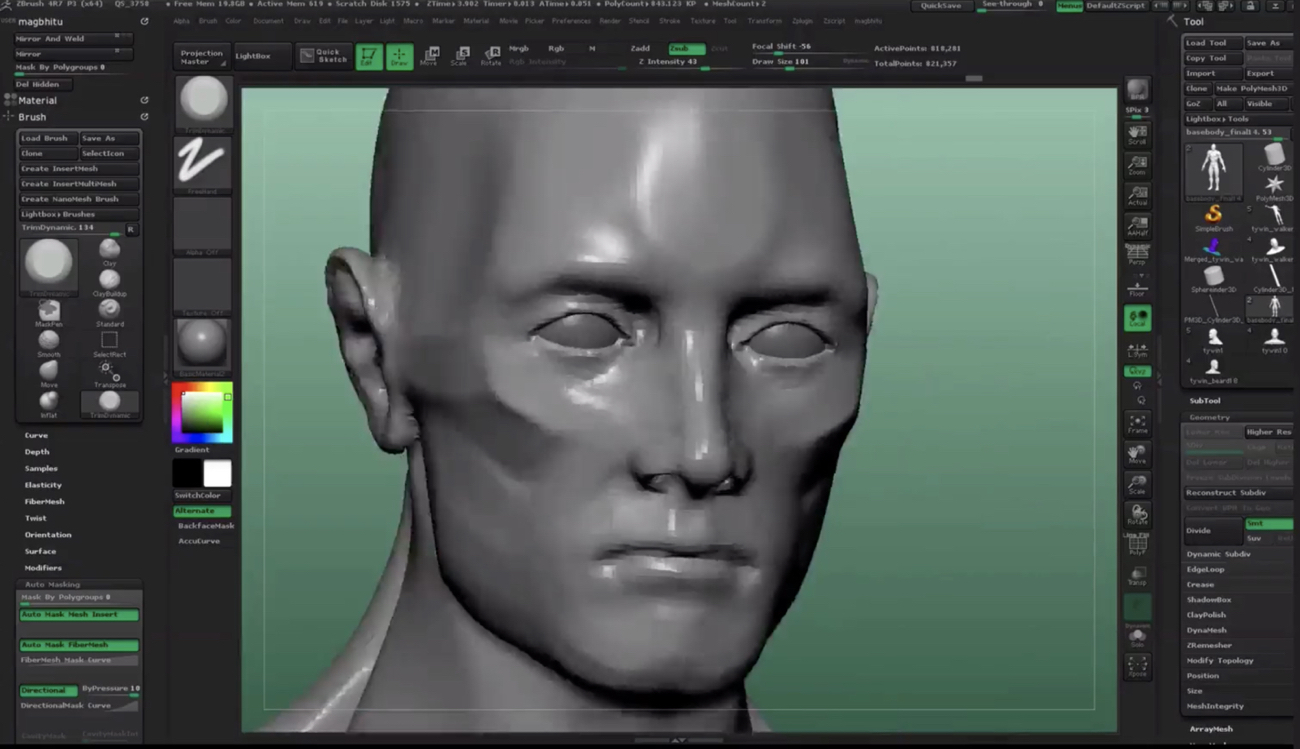The image size is (1300, 749).
Task: Select the ClayBuildup brush icon
Action: pyautogui.click(x=109, y=280)
